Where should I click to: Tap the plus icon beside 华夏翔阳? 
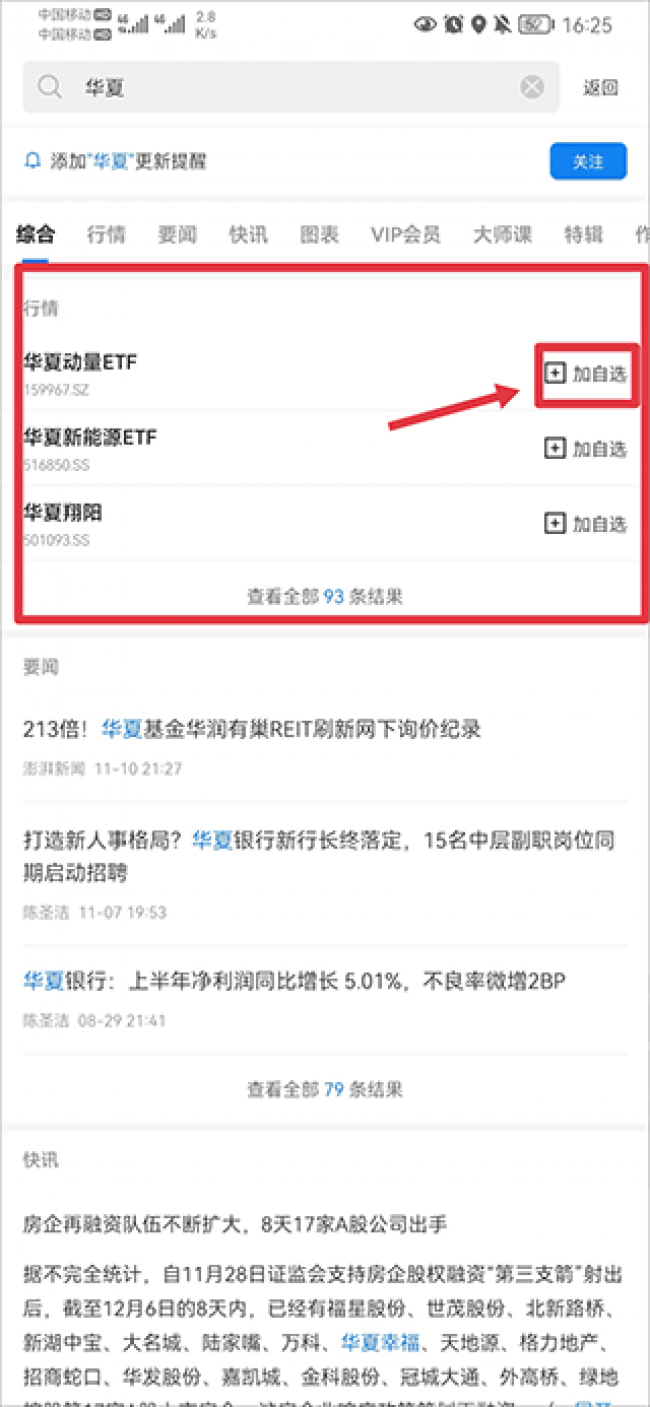pos(554,523)
